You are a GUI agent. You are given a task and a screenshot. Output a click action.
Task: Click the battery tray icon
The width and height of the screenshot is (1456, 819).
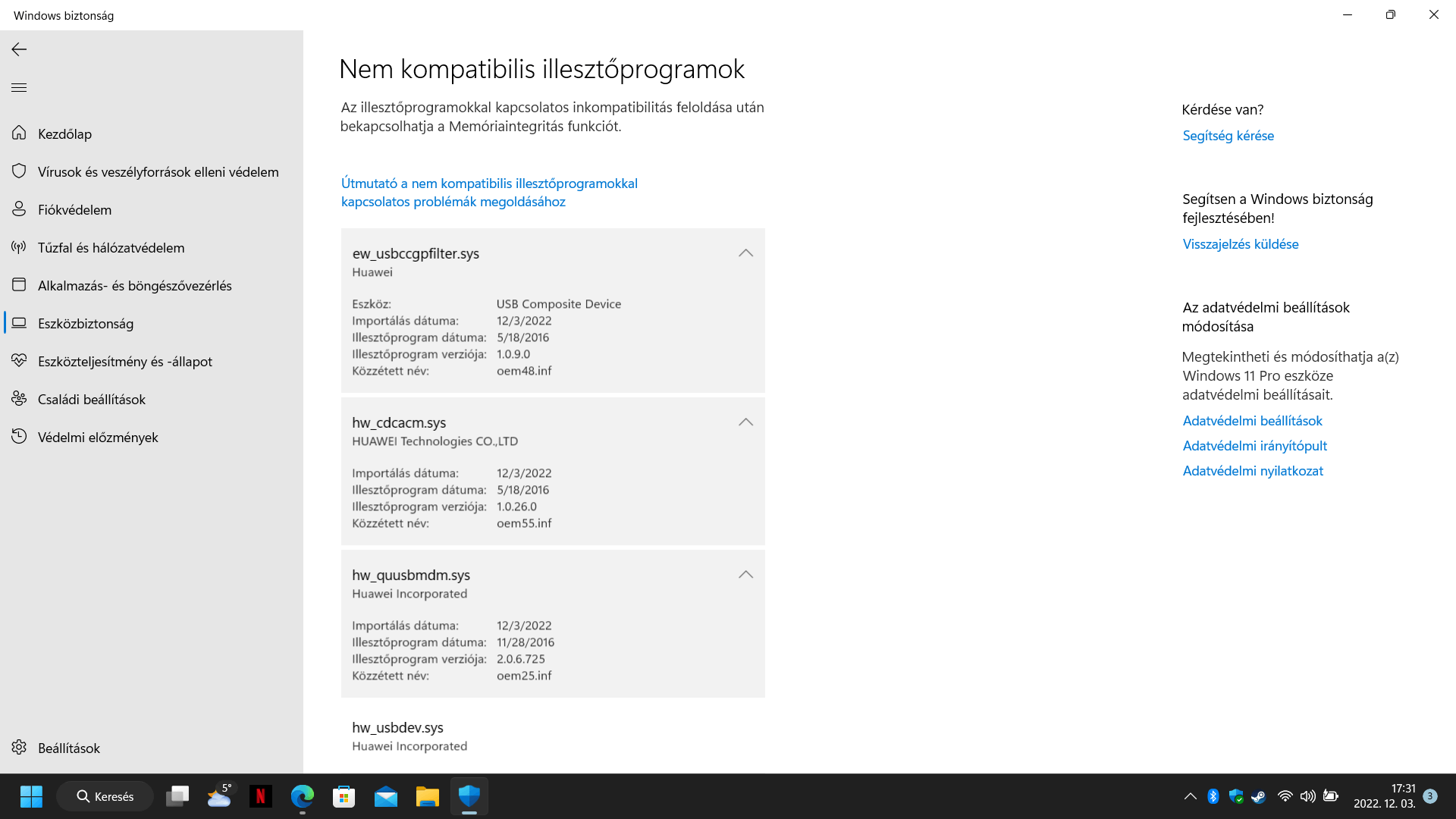pyautogui.click(x=1331, y=796)
